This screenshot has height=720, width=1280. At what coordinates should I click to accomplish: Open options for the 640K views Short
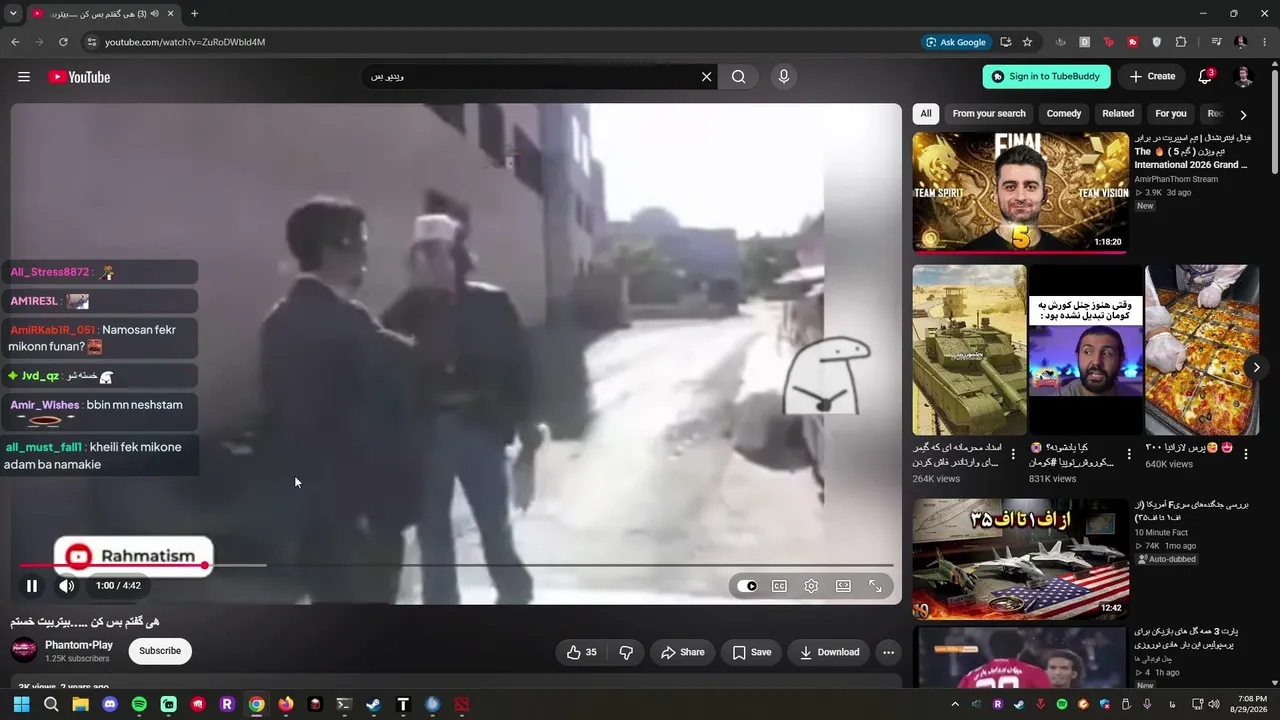pyautogui.click(x=1246, y=454)
